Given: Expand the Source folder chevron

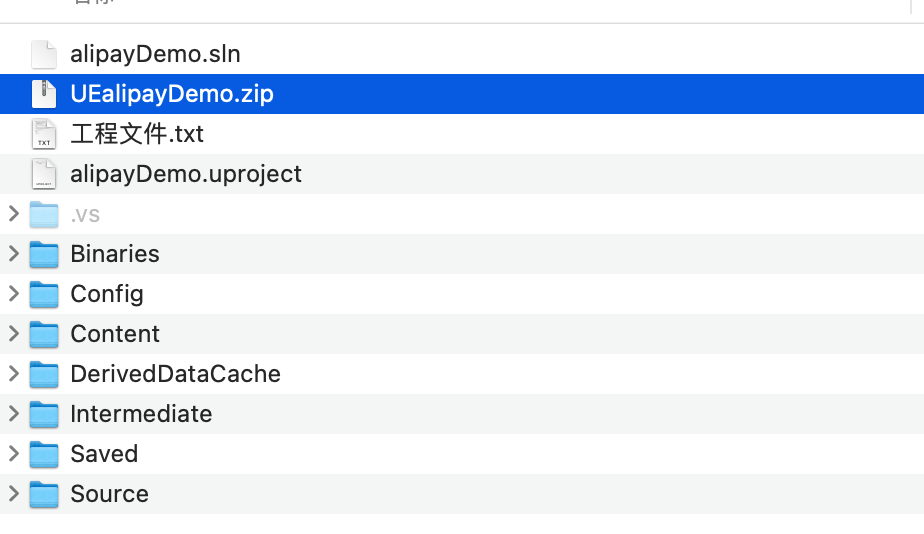Looking at the screenshot, I should [x=14, y=494].
